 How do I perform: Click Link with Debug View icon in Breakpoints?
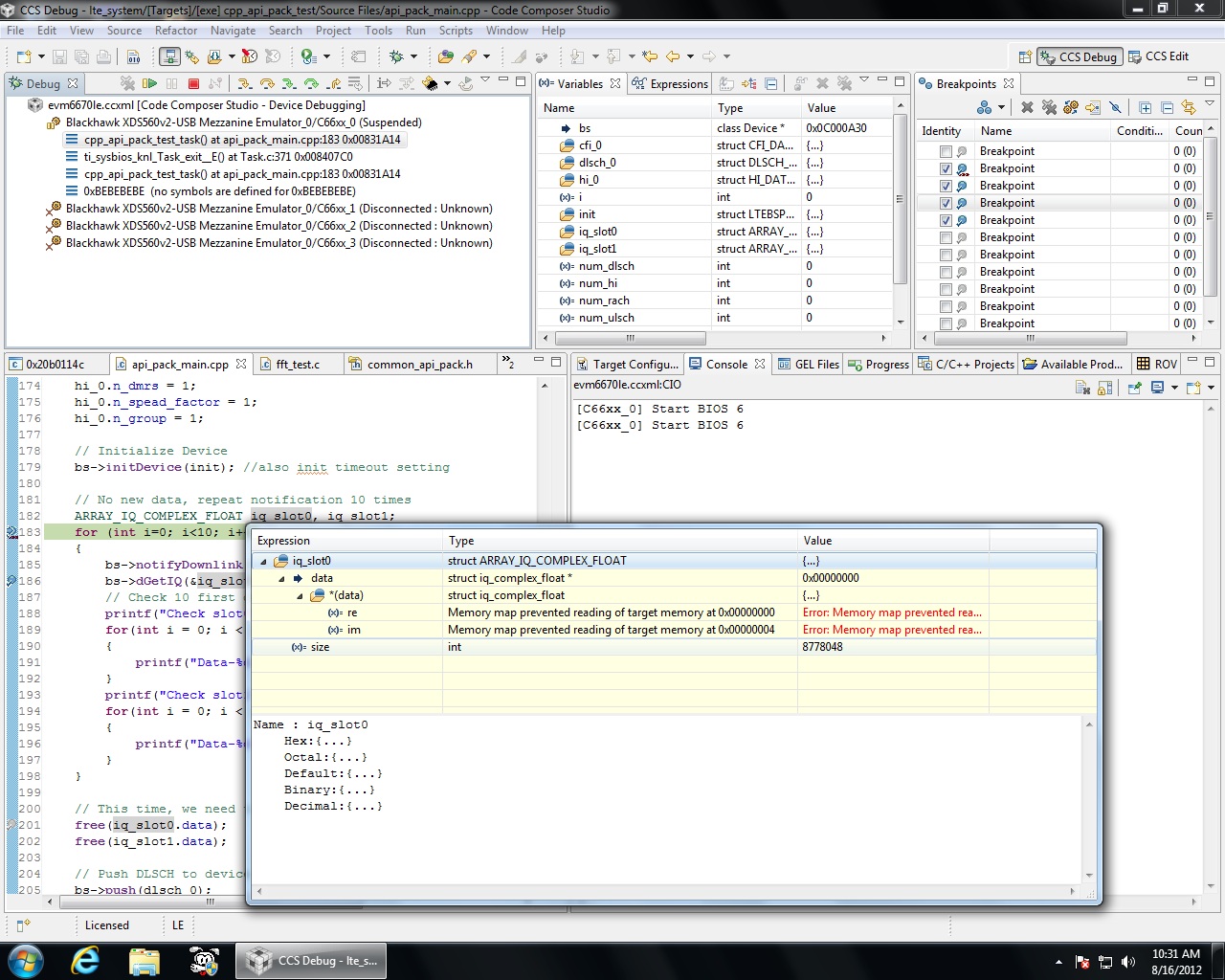[x=1189, y=107]
